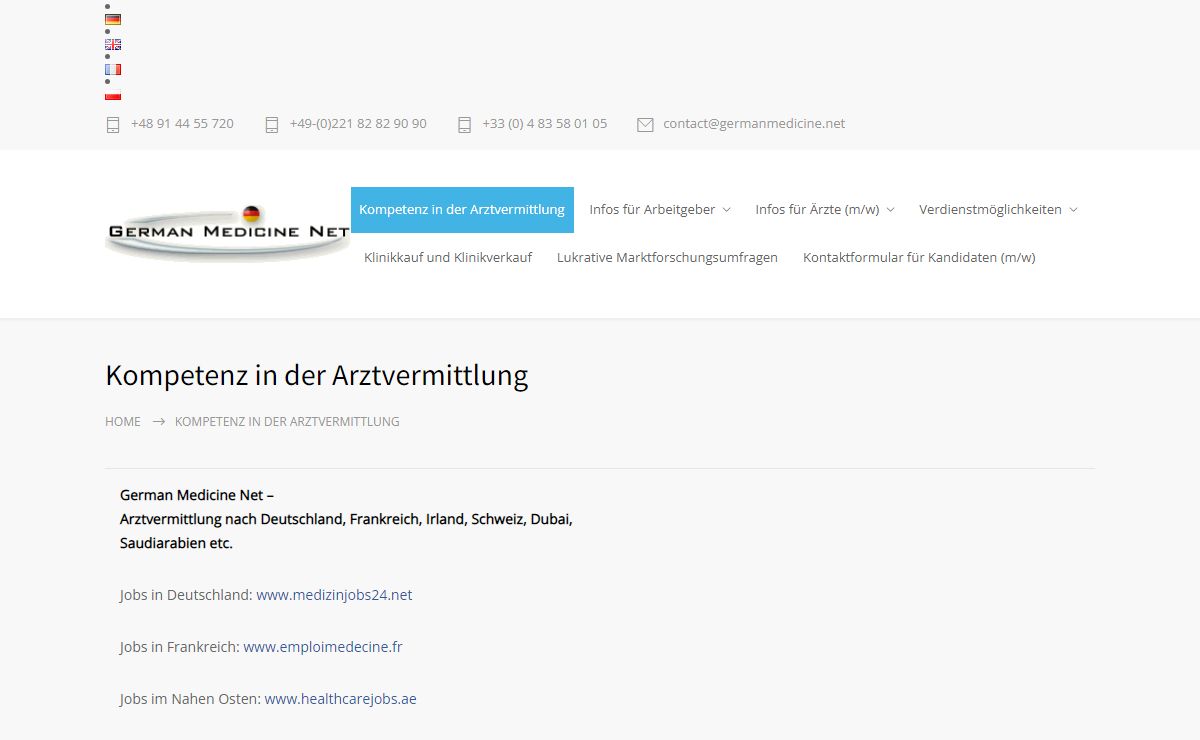This screenshot has height=740, width=1200.
Task: Visit www.medizinjobs24.net link
Action: coord(334,595)
